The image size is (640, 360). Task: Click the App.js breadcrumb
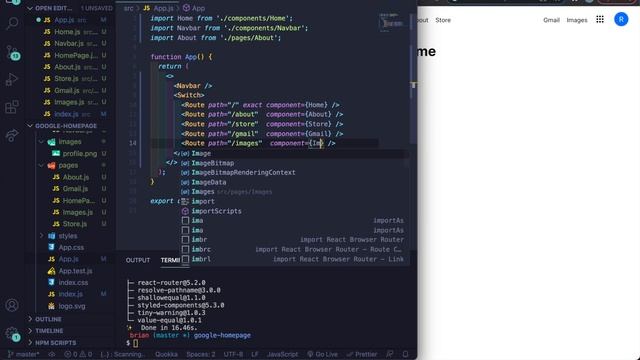[x=159, y=8]
